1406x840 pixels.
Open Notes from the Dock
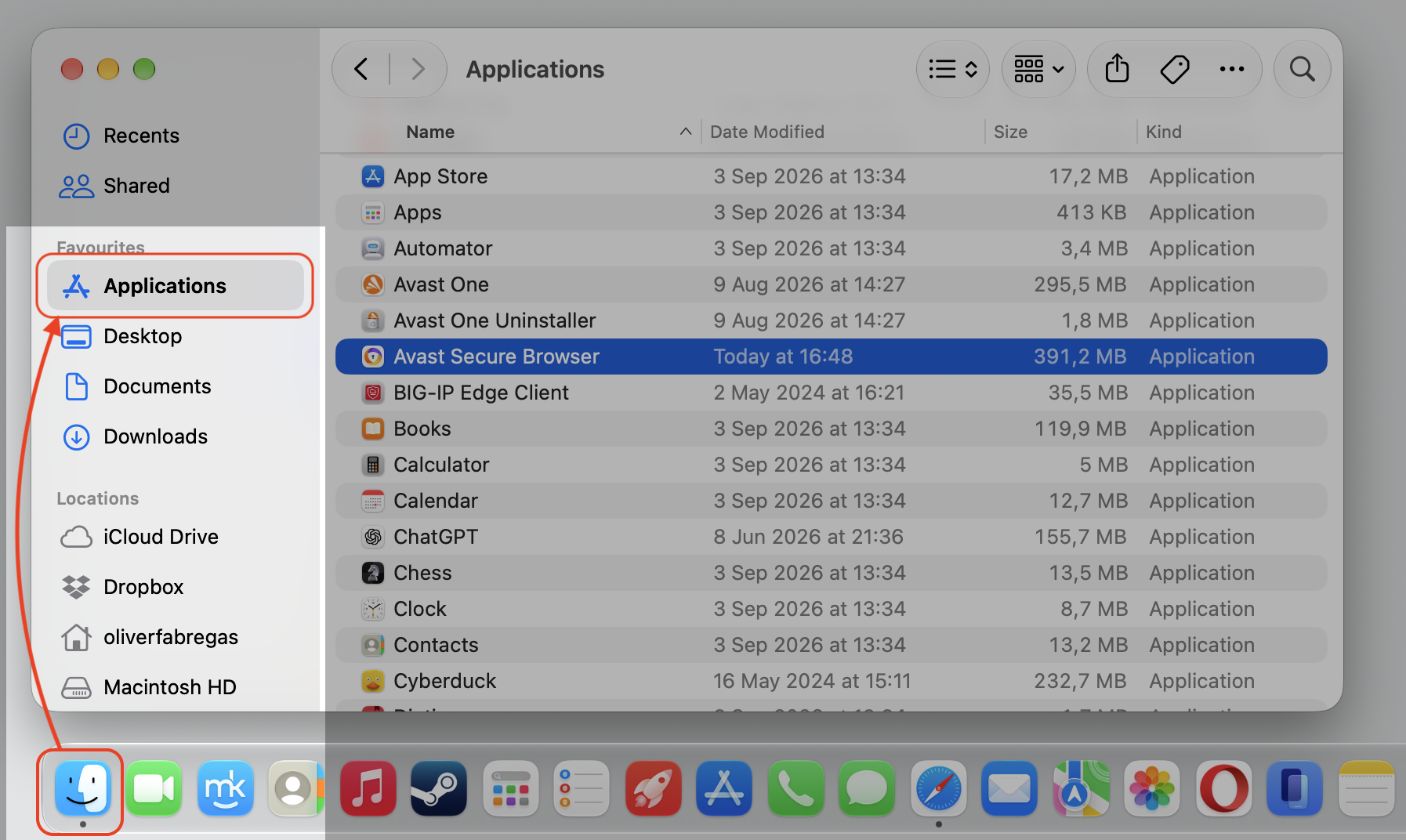point(1366,788)
